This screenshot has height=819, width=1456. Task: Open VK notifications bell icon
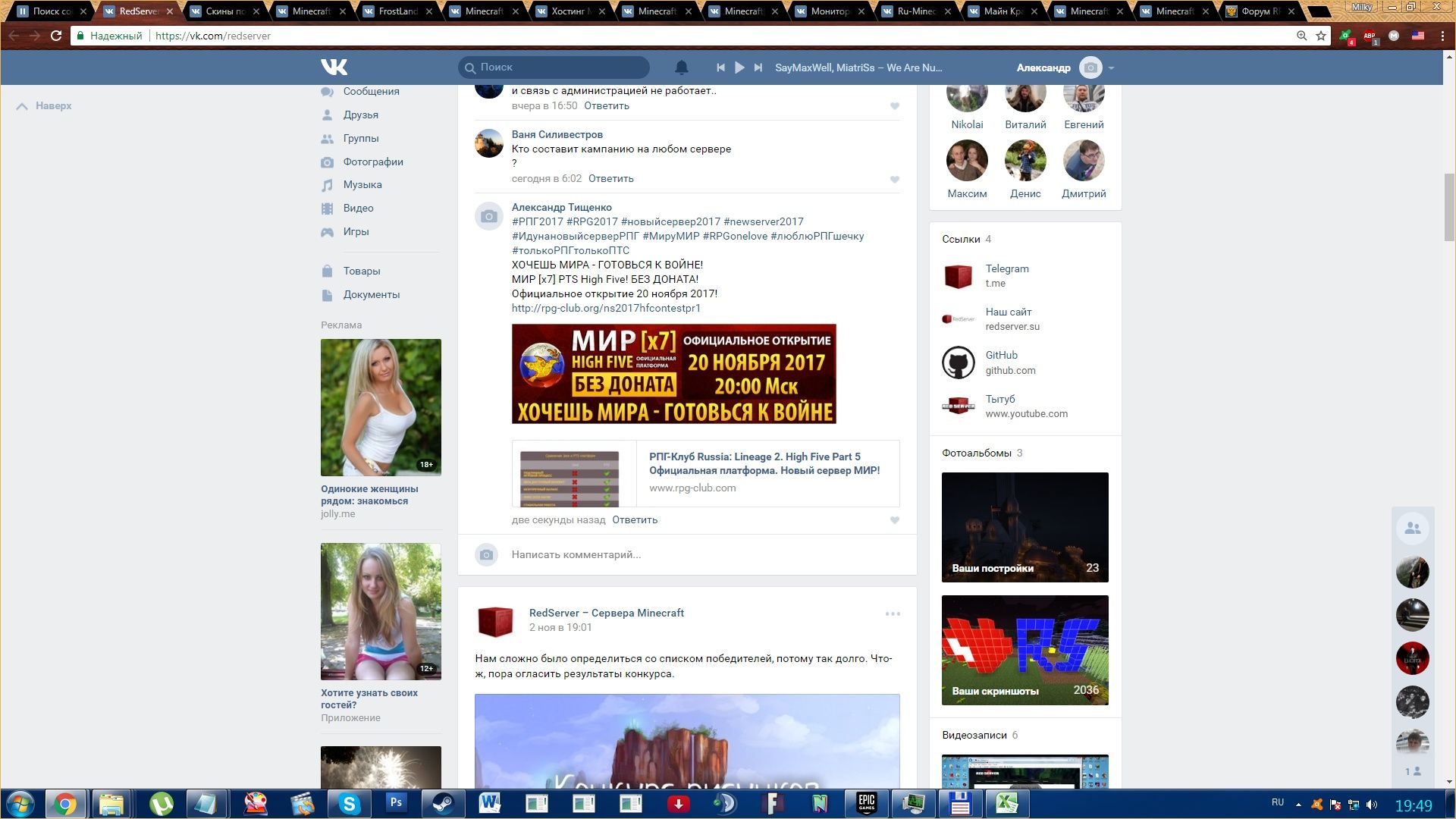[x=681, y=67]
